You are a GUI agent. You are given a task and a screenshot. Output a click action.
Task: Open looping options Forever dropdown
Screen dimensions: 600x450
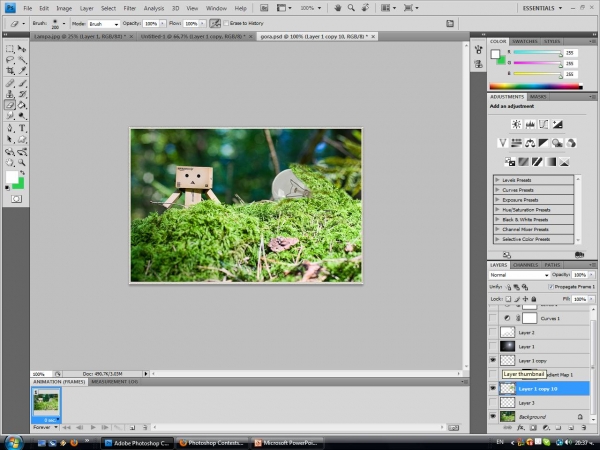pyautogui.click(x=45, y=427)
